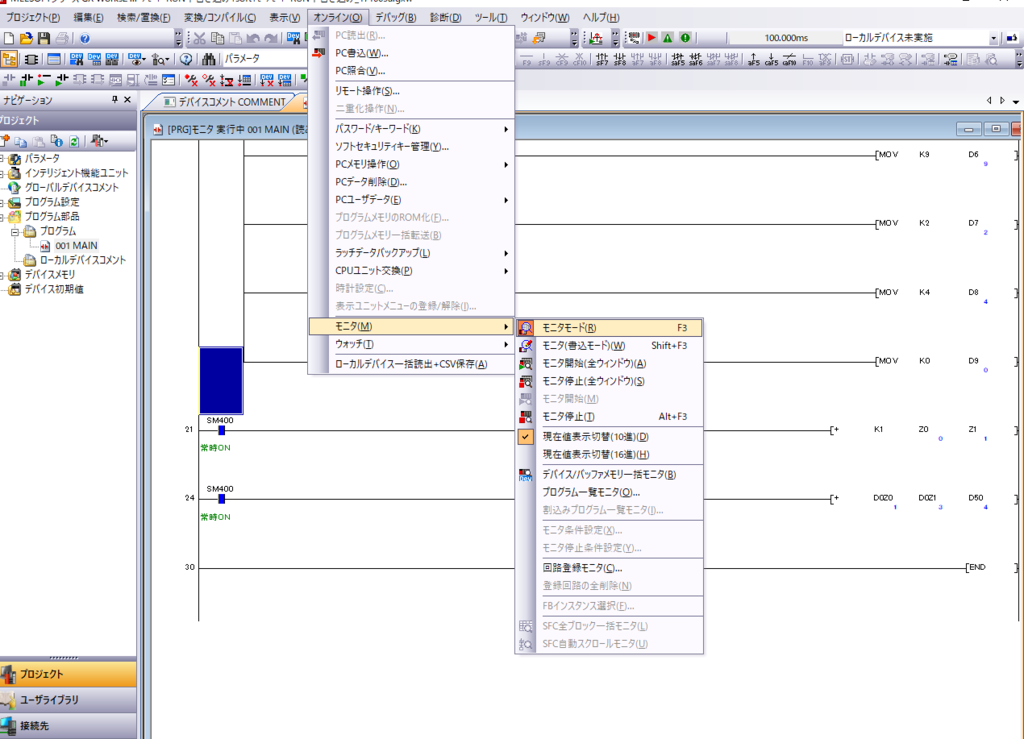Expand the パラメータ tree node
Image resolution: width=1024 pixels, height=739 pixels.
tap(3, 159)
